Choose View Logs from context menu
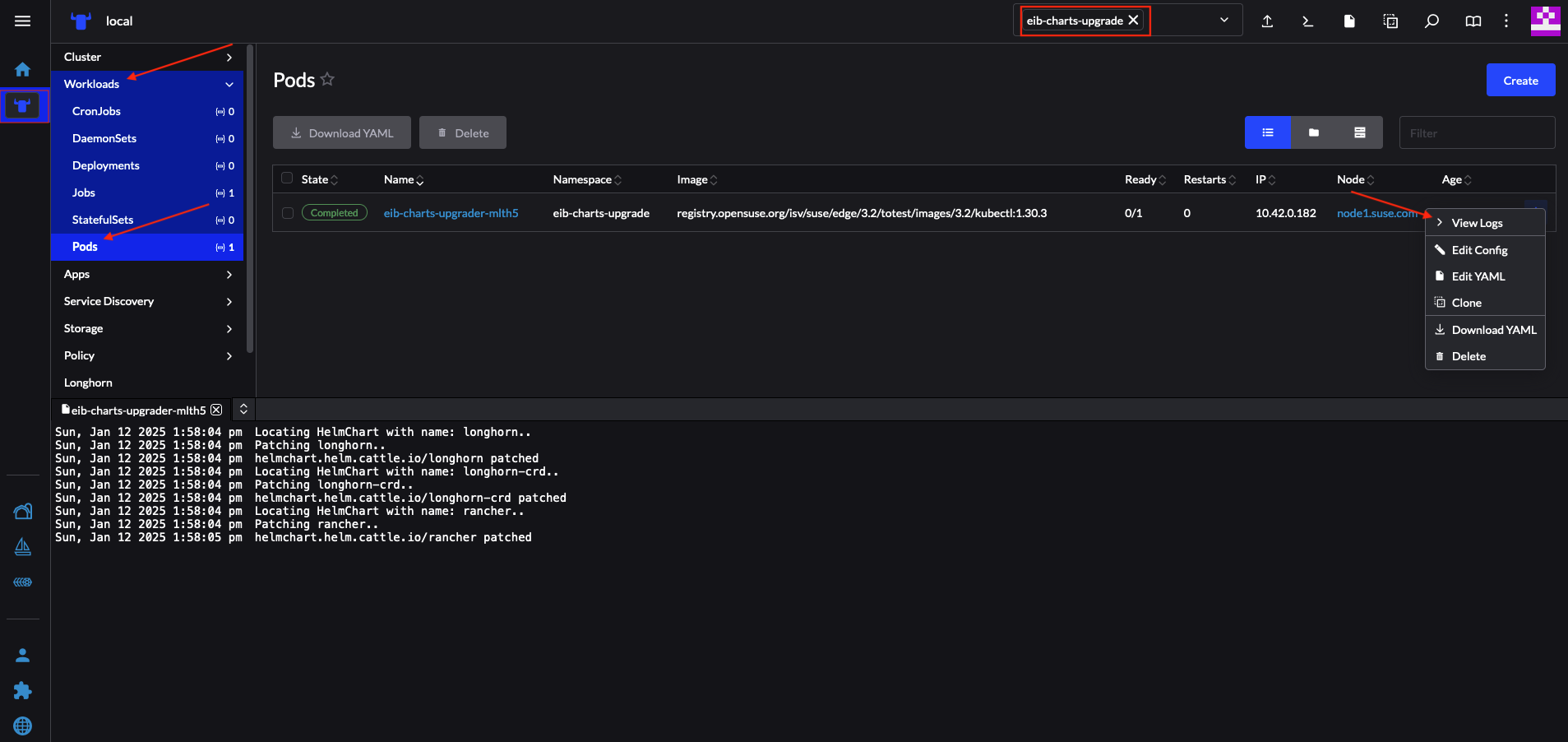This screenshot has height=742, width=1568. [x=1477, y=223]
